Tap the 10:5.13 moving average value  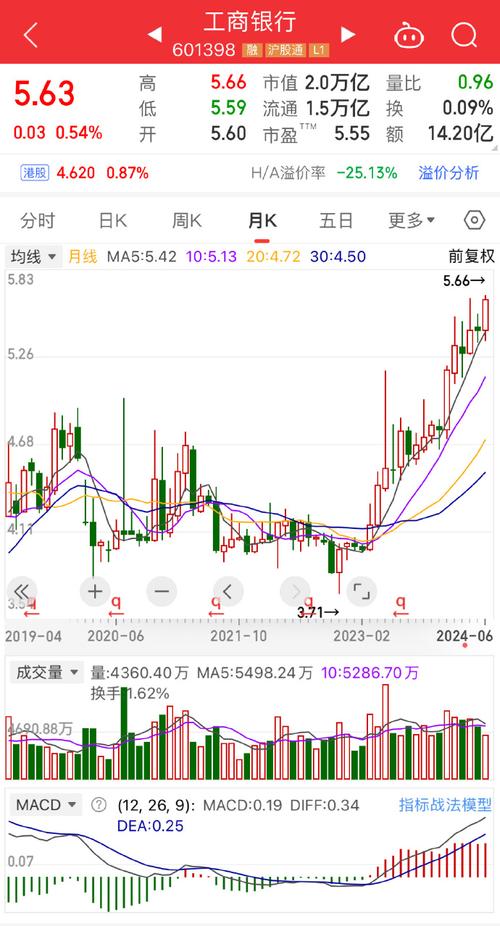click(211, 257)
